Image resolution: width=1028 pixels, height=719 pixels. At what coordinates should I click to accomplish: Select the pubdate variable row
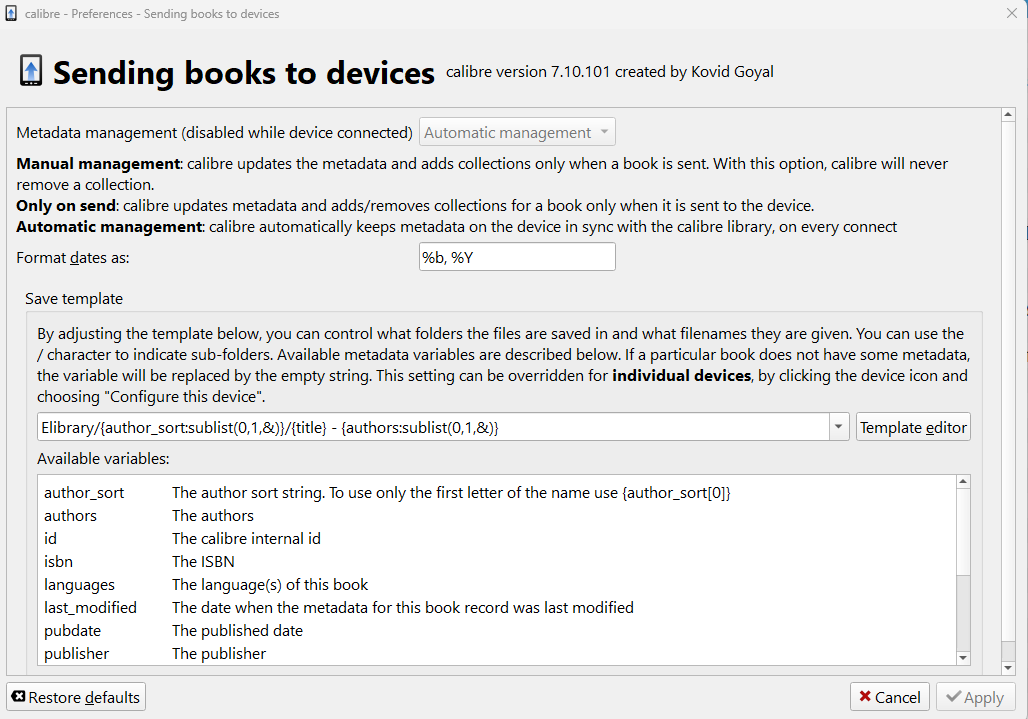pyautogui.click(x=72, y=631)
